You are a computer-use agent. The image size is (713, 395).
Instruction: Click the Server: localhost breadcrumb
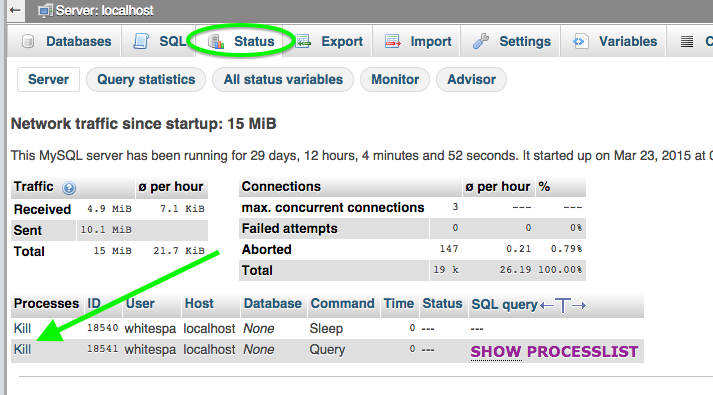pyautogui.click(x=105, y=10)
